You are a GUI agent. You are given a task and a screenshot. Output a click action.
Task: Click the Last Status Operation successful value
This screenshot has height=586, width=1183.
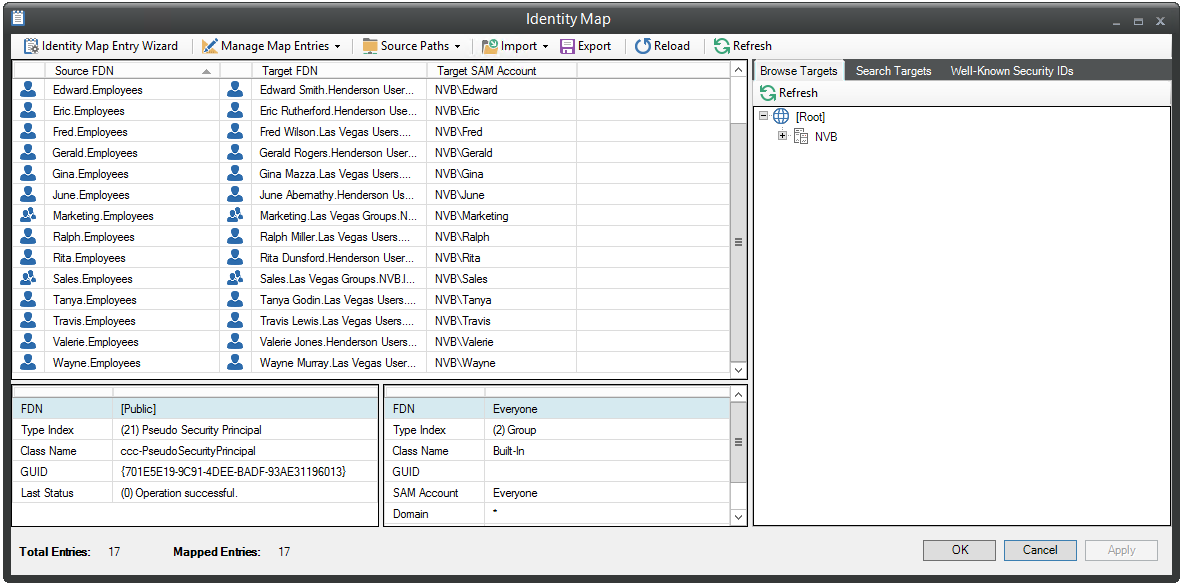coord(179,493)
